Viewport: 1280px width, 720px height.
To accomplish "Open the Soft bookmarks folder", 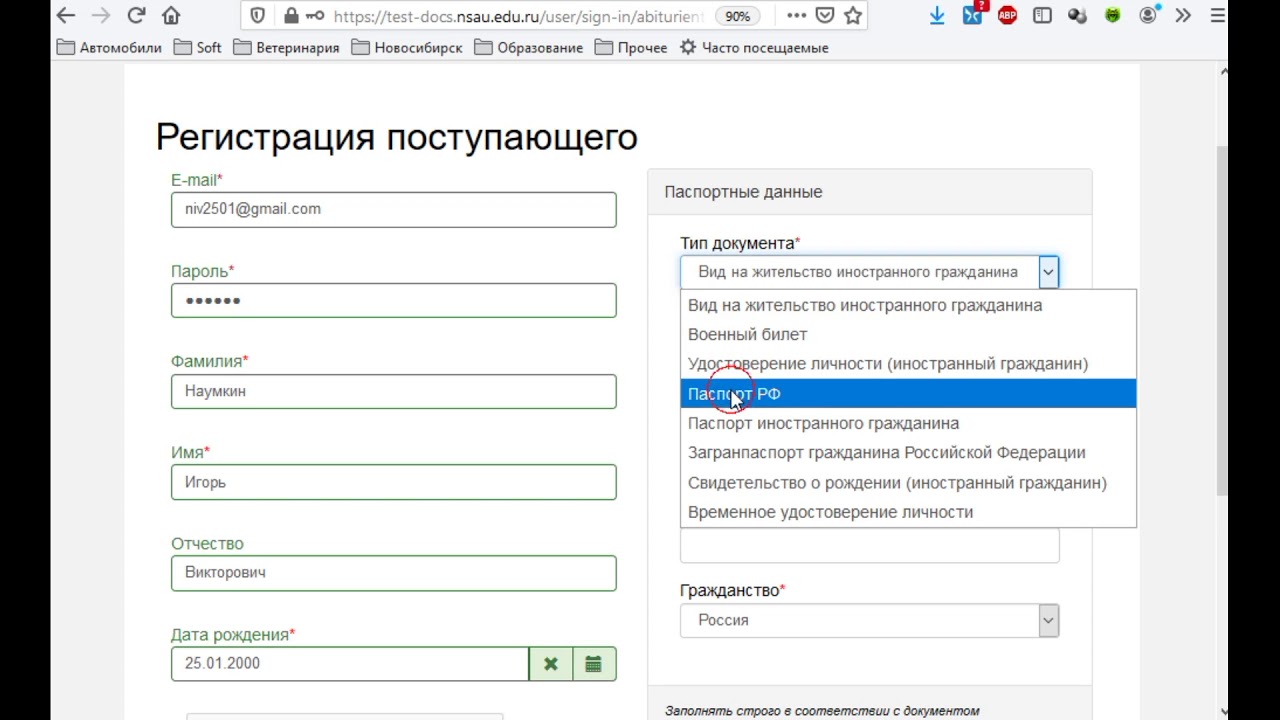I will click(197, 48).
